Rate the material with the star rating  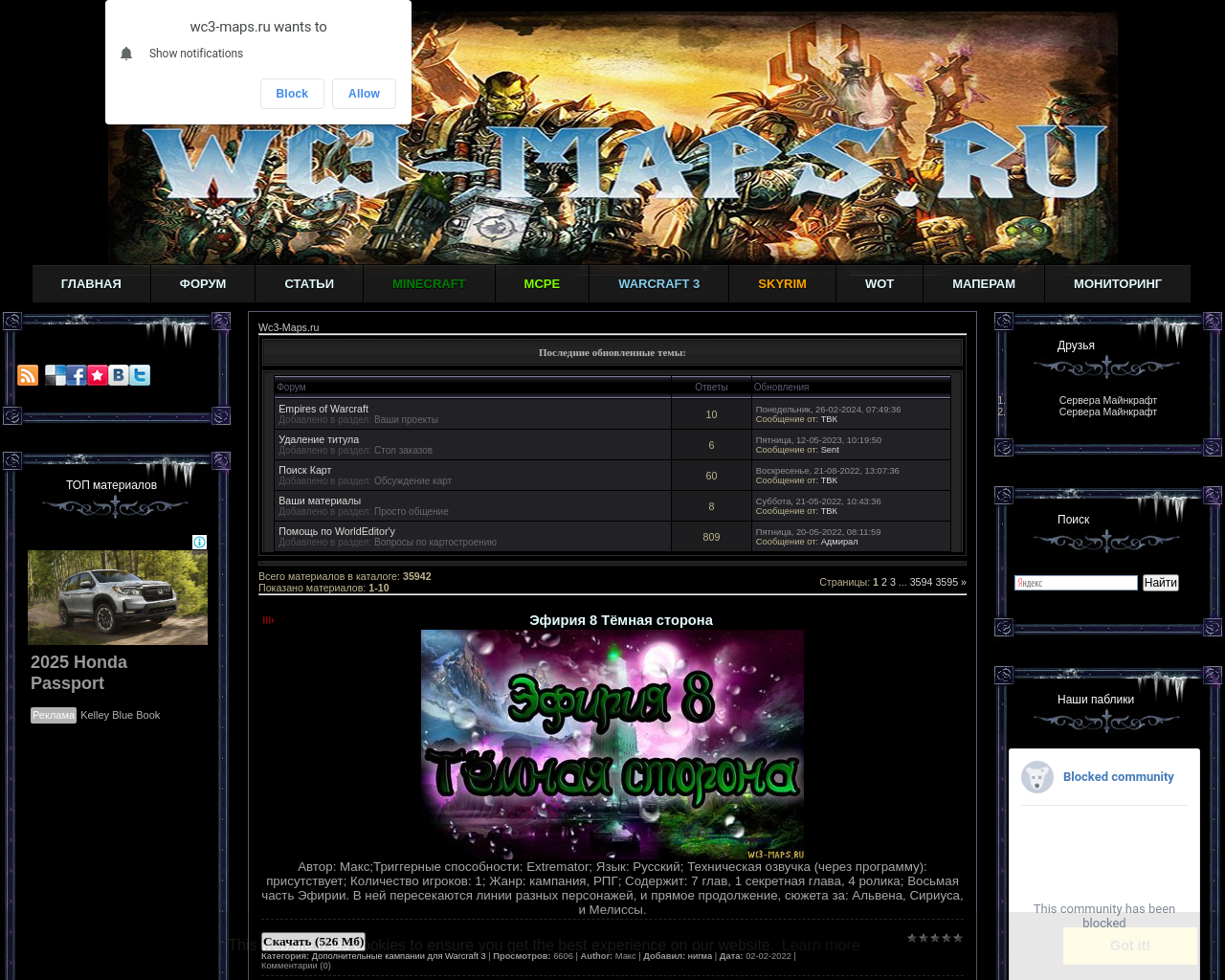point(935,938)
